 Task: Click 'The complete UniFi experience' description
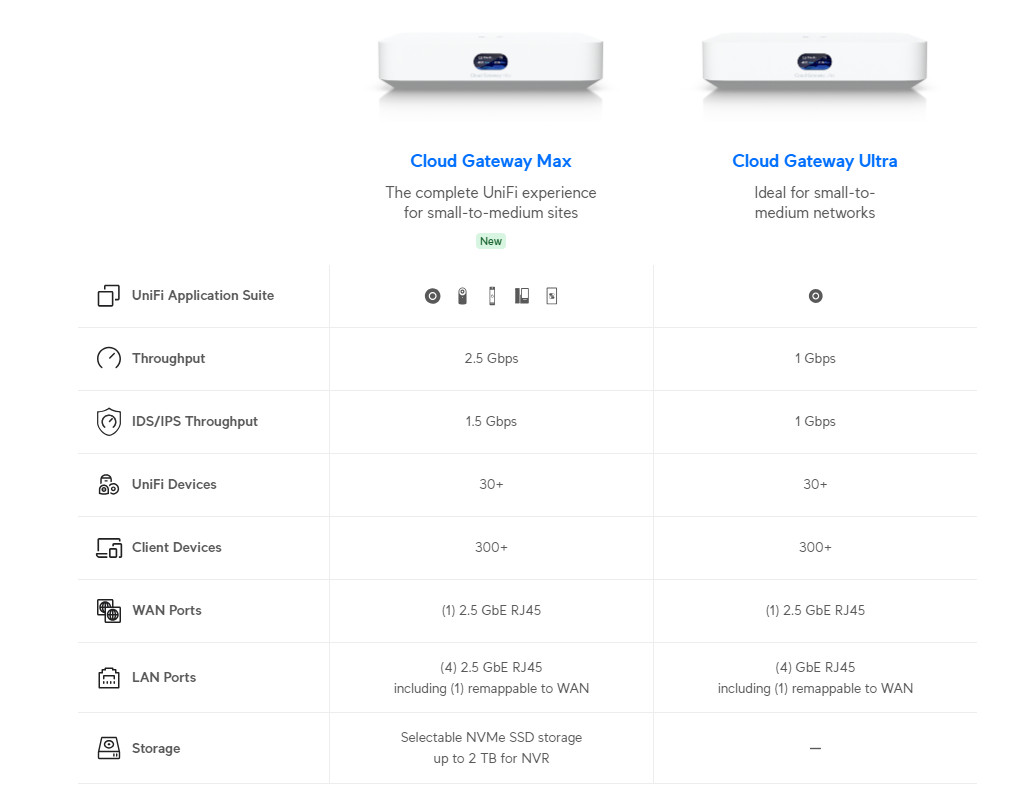coord(491,193)
